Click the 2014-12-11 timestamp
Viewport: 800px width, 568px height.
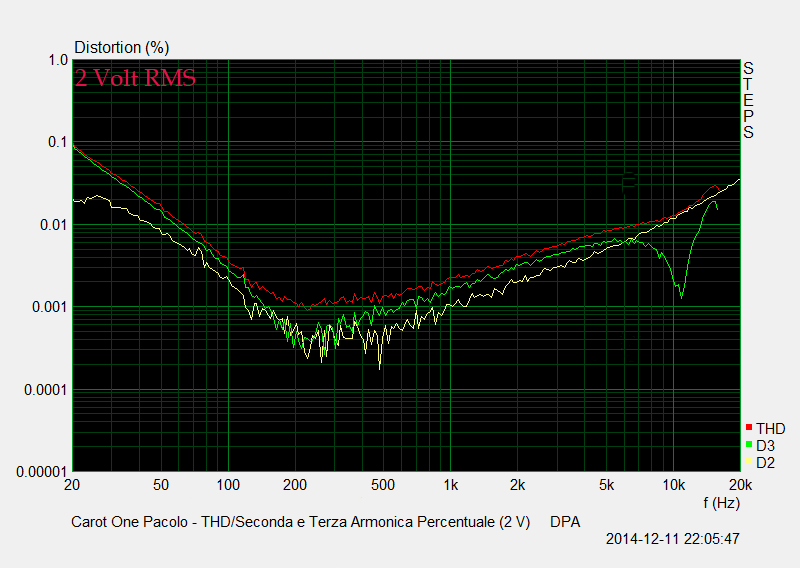672,539
